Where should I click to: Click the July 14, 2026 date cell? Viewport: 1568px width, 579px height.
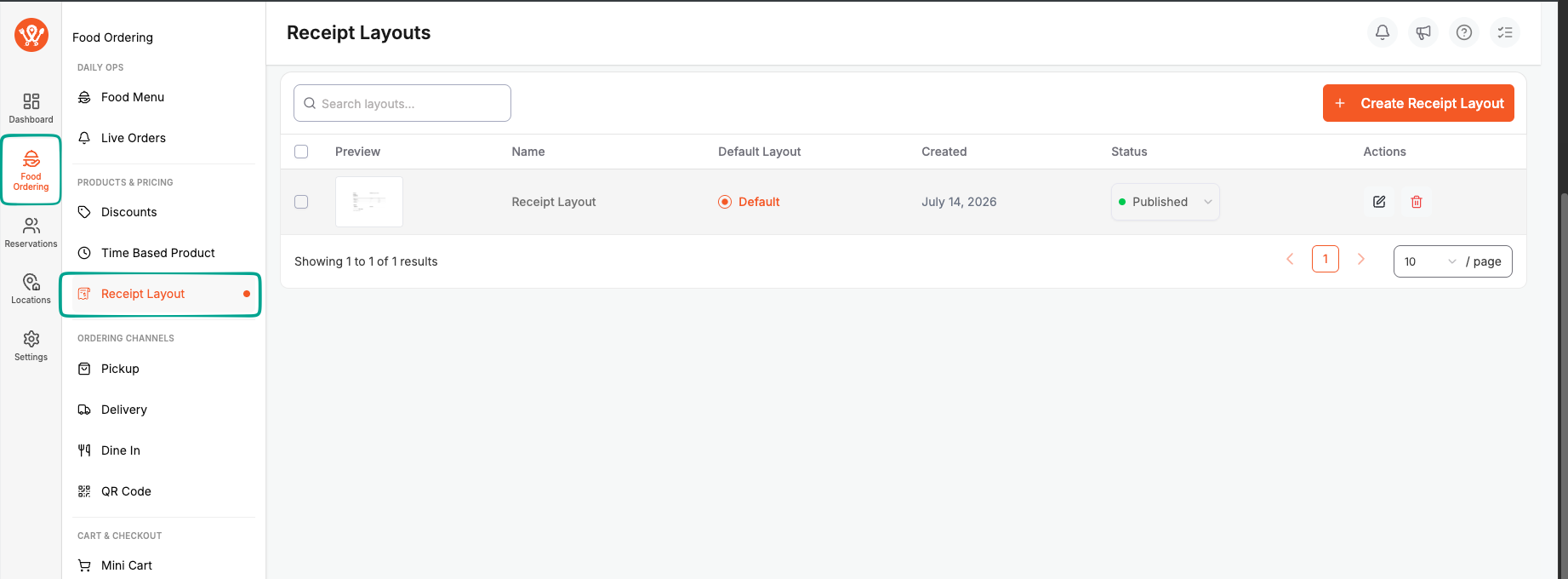point(959,202)
